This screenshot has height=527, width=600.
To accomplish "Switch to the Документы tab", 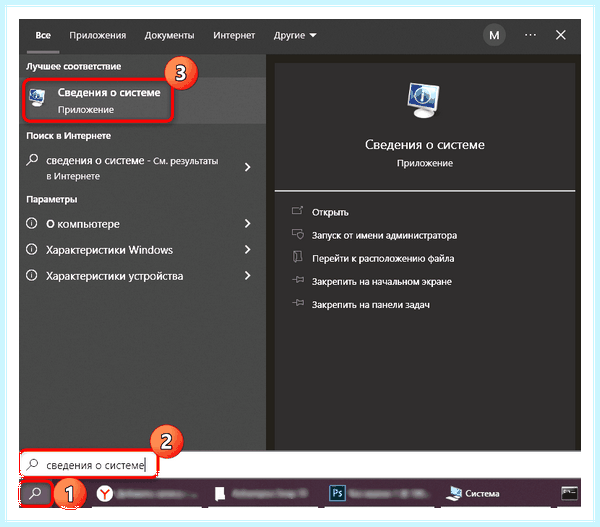I will click(169, 36).
